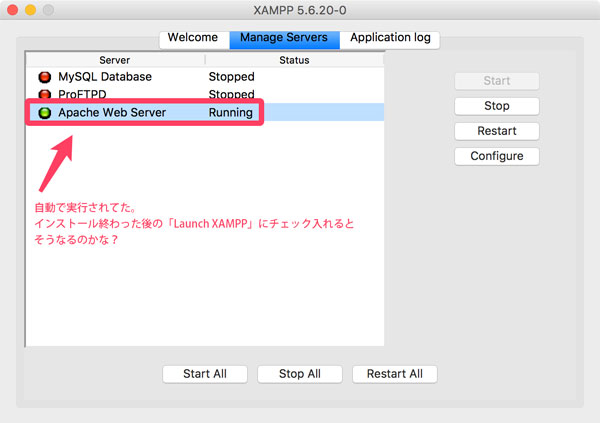The image size is (600, 423).
Task: Click the red status icon for MySQL Database
Action: pyautogui.click(x=45, y=77)
